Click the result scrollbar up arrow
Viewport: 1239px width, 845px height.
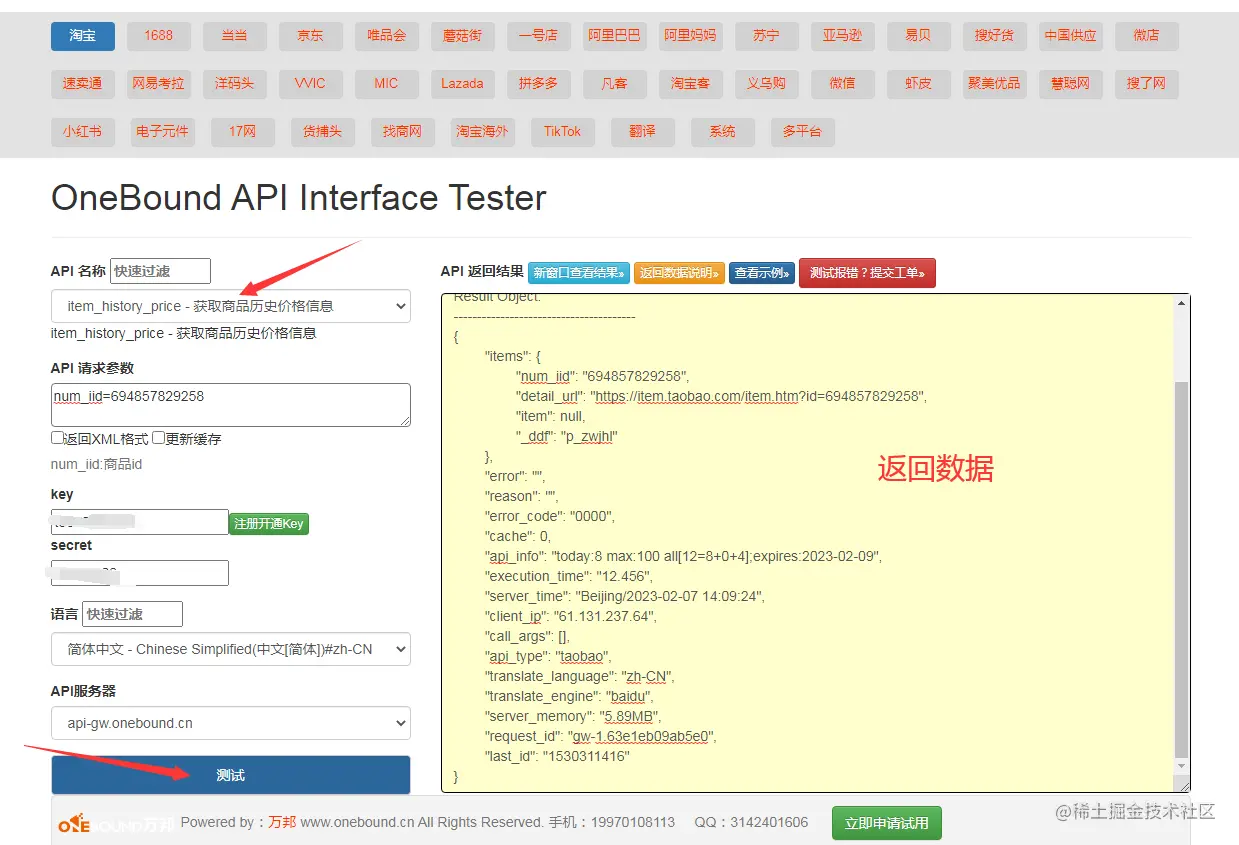[1182, 303]
